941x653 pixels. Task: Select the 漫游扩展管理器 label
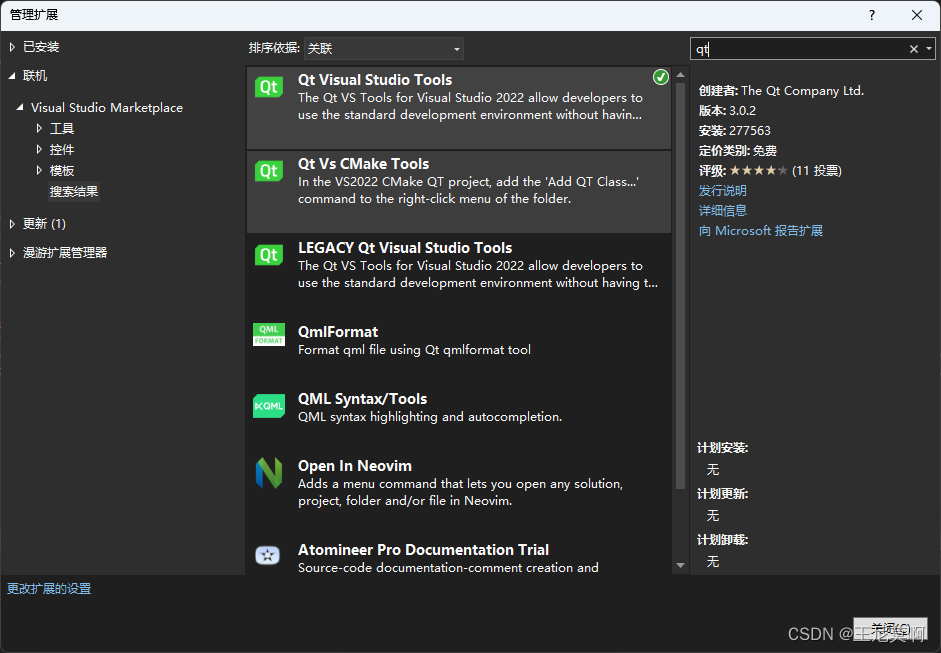(65, 253)
